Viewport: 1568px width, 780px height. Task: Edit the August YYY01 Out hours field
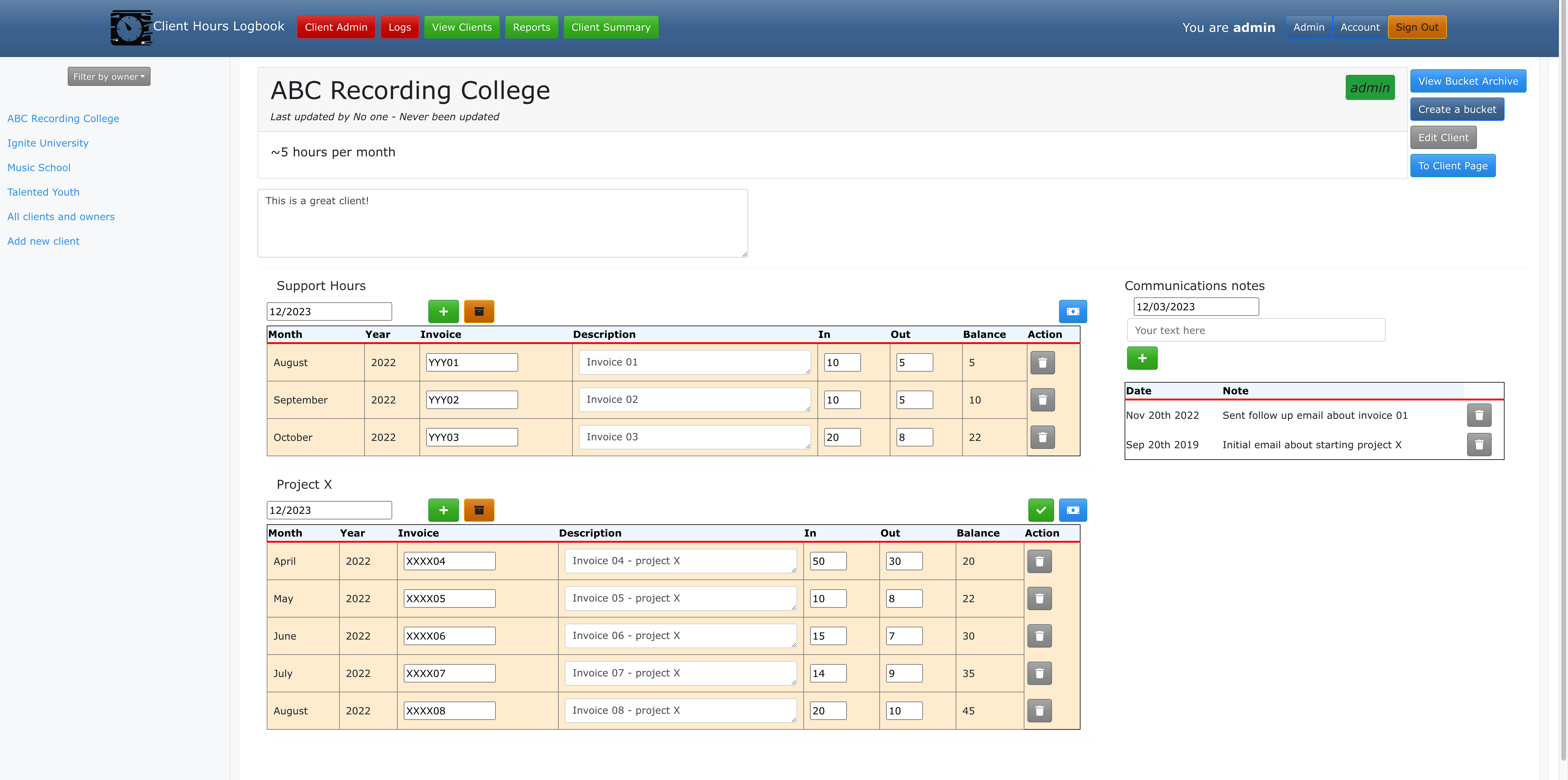point(914,362)
